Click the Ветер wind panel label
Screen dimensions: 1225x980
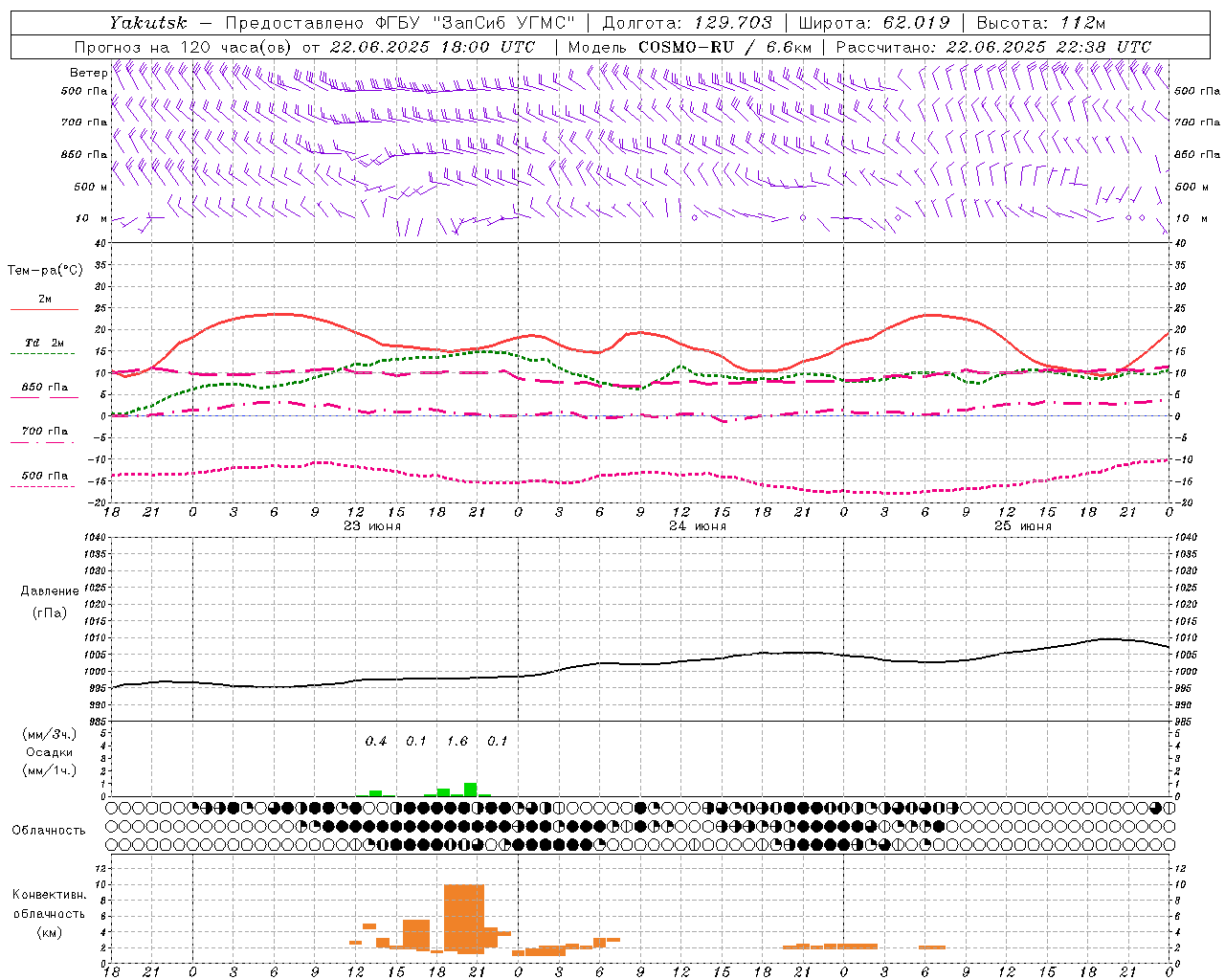coord(88,73)
